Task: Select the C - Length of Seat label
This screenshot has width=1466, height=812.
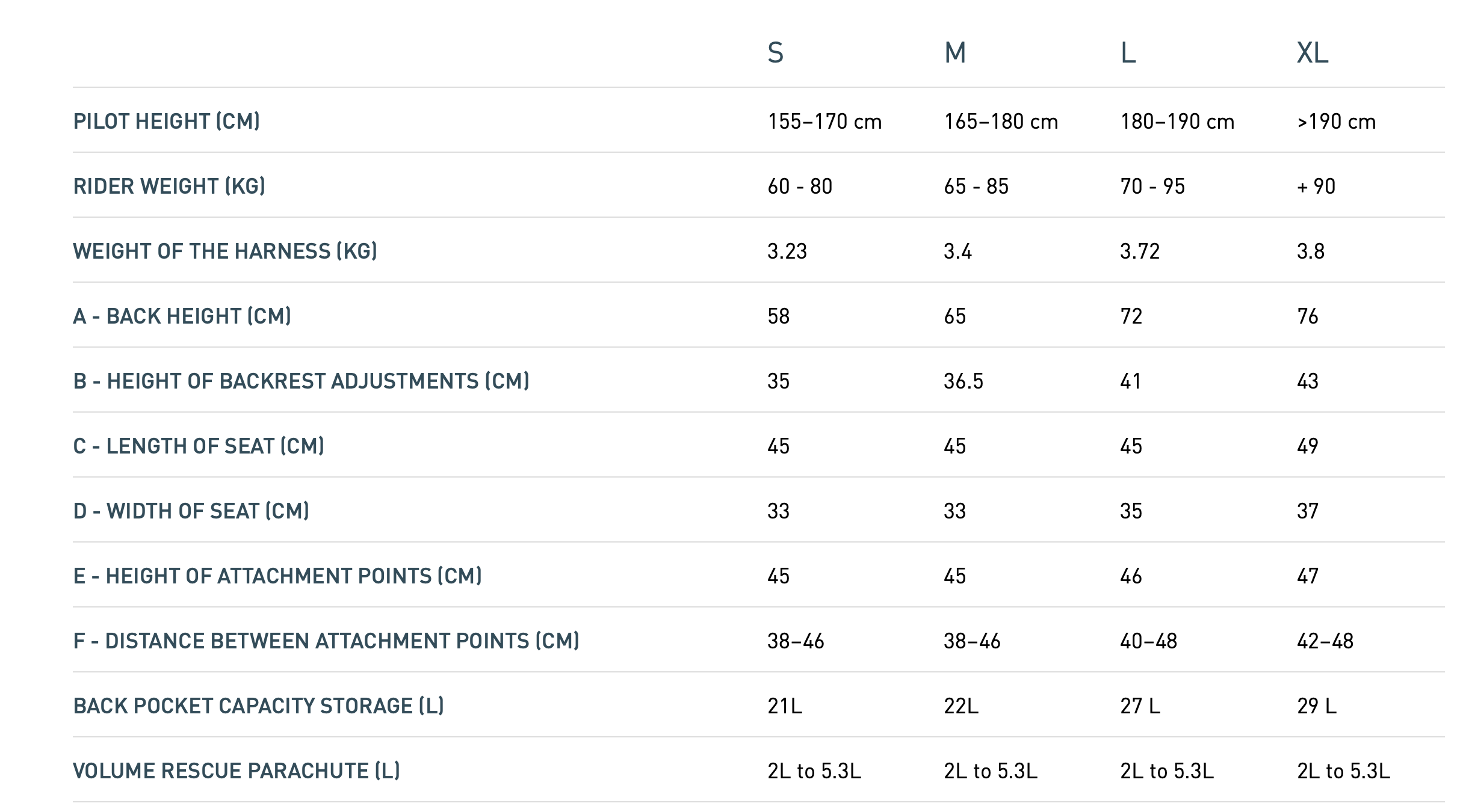Action: pyautogui.click(x=199, y=446)
